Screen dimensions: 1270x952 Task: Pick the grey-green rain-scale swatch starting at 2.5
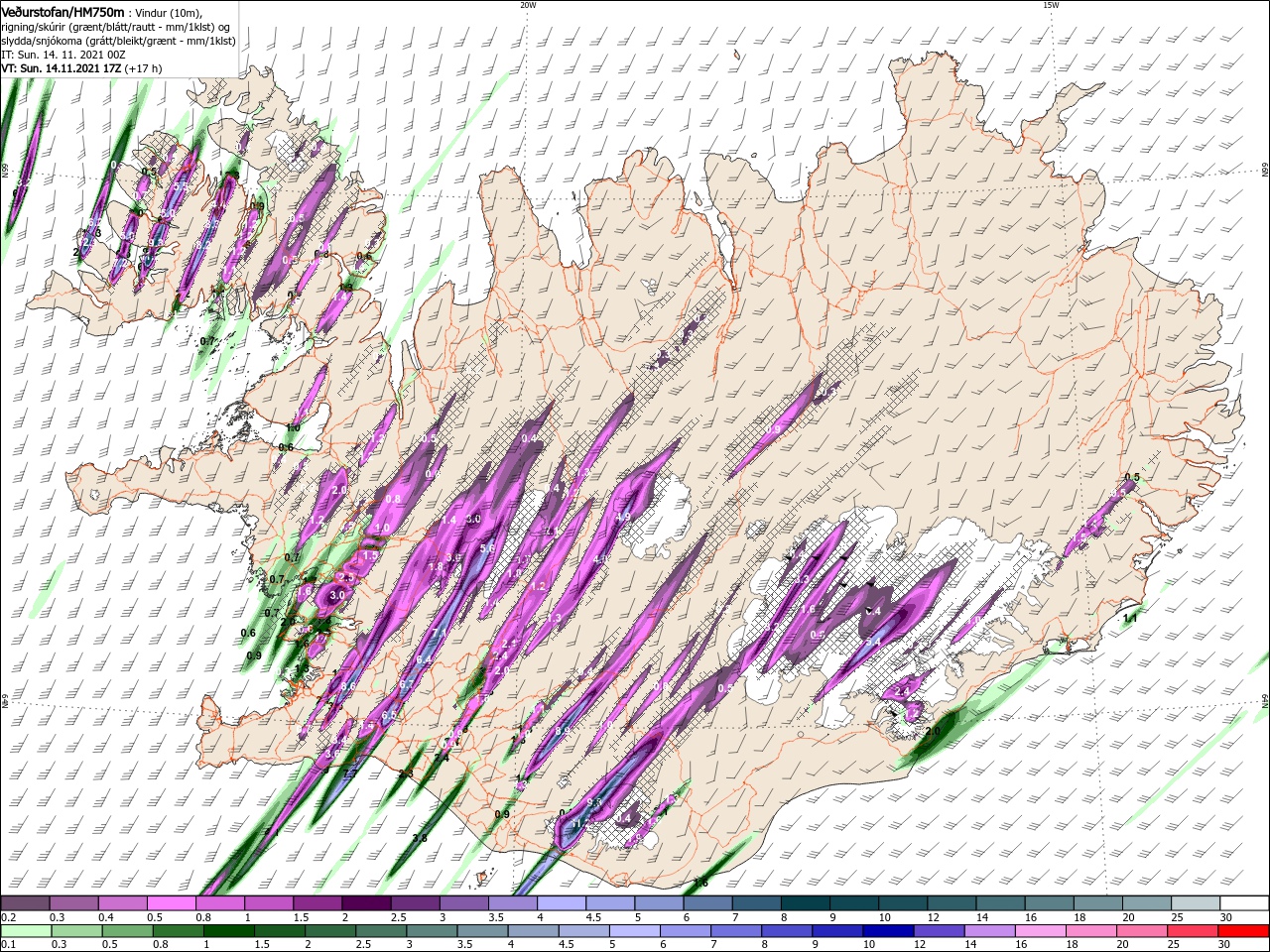click(382, 931)
